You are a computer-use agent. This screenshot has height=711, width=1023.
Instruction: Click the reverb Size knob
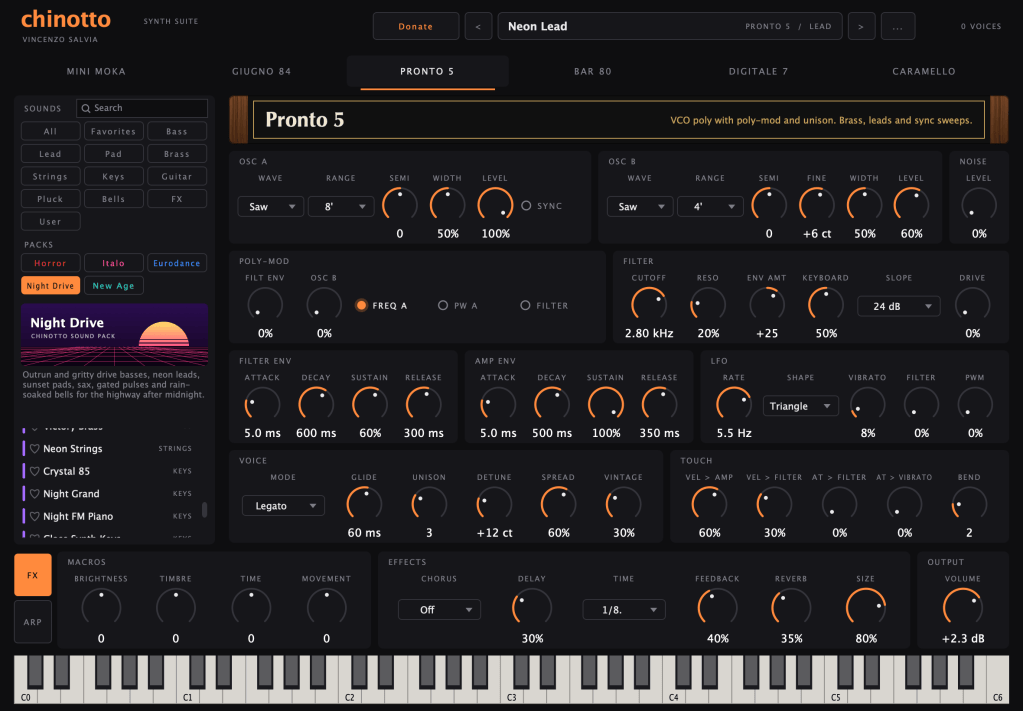[866, 607]
